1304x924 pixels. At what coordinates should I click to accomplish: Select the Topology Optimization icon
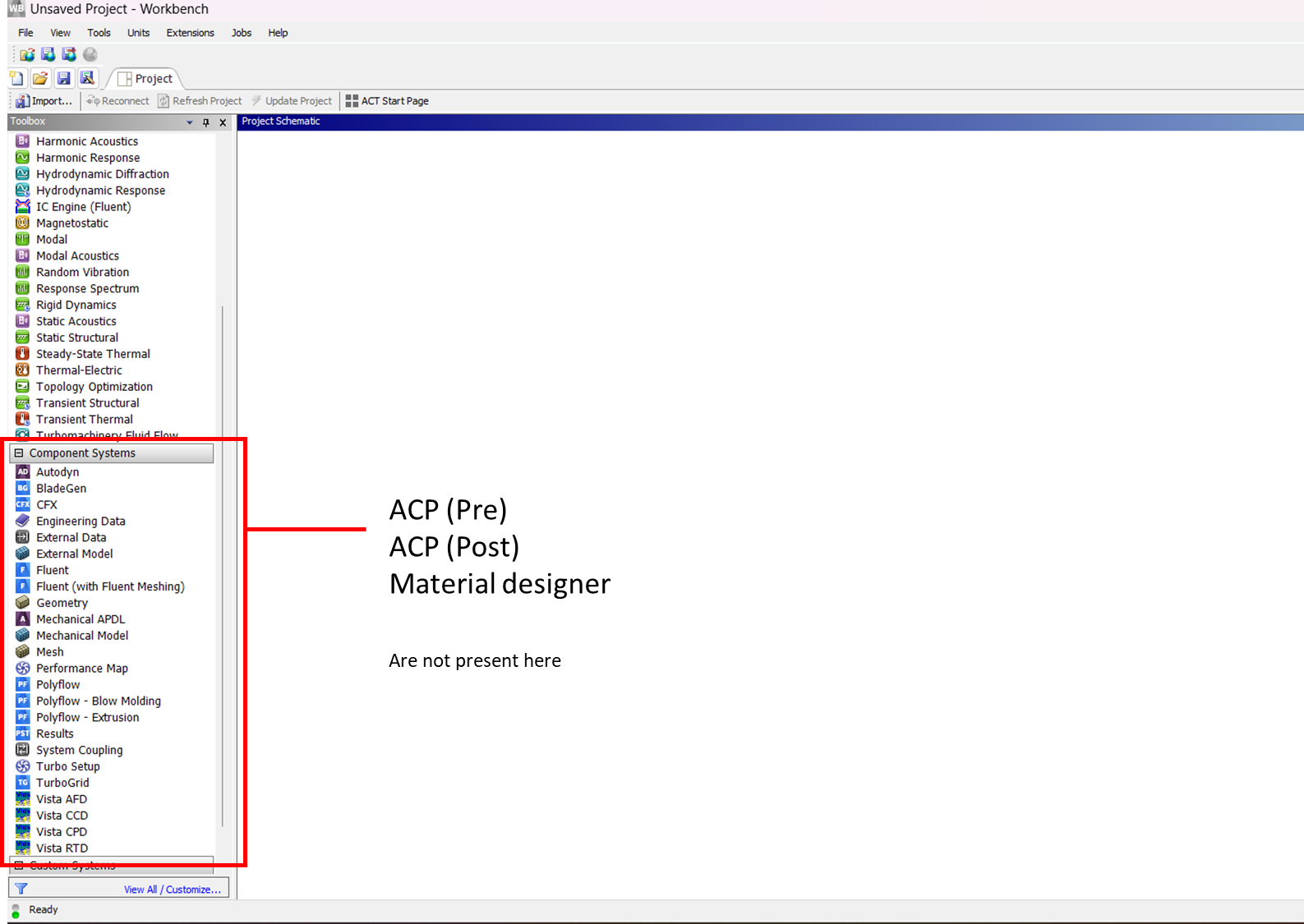23,387
